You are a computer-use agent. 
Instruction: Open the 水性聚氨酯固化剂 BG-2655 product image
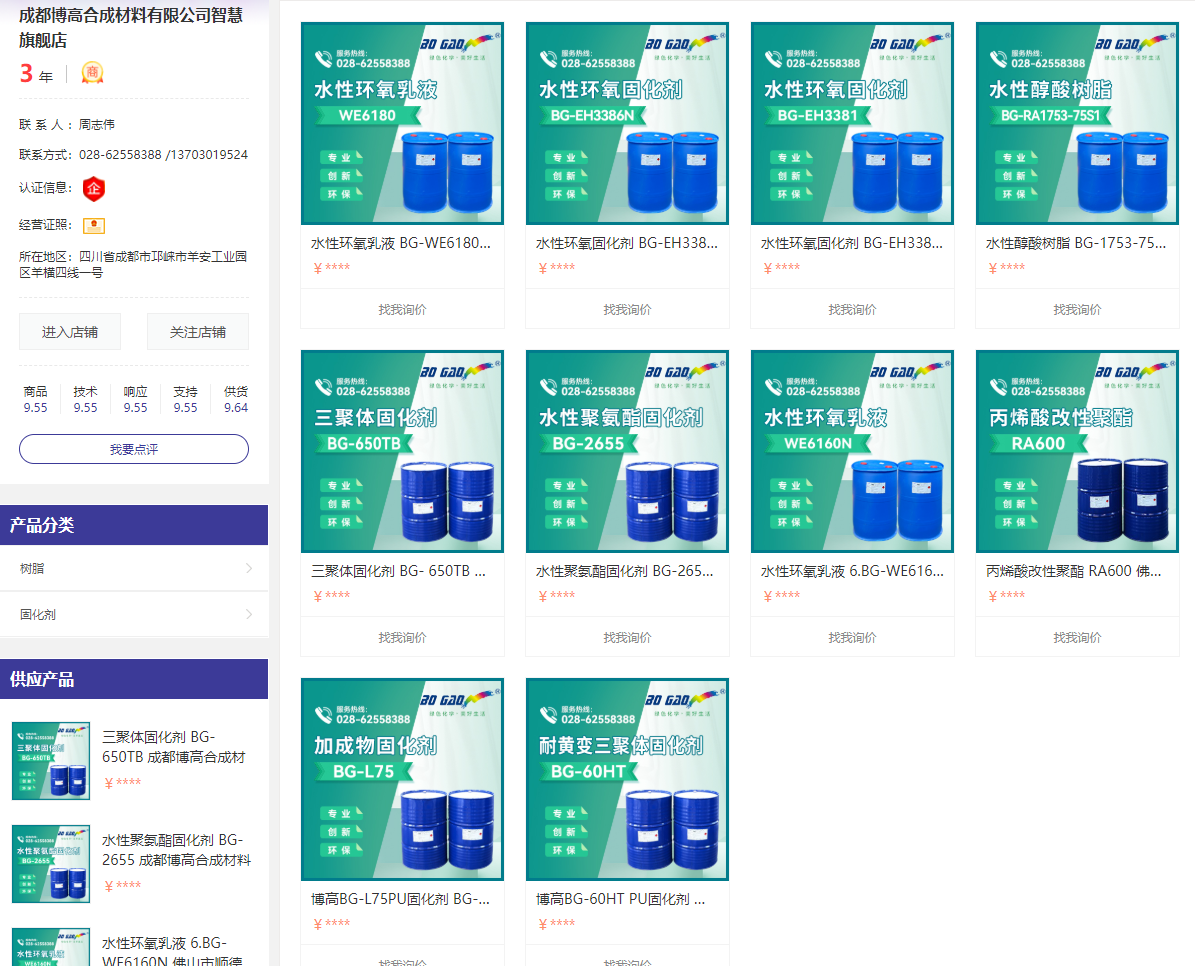(627, 451)
